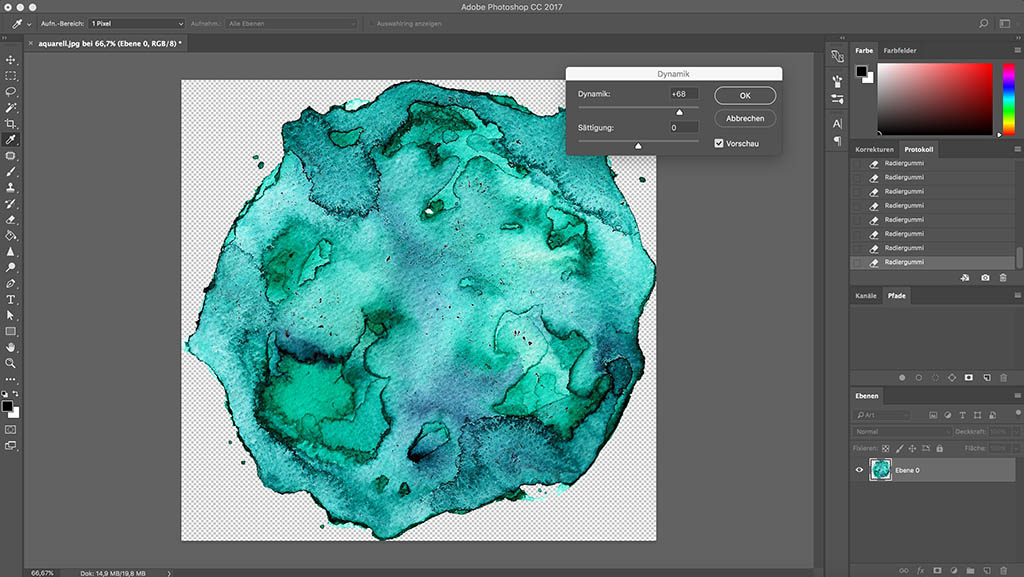Open the Ebenen panel options menu
This screenshot has height=577, width=1024.
coord(1016,396)
